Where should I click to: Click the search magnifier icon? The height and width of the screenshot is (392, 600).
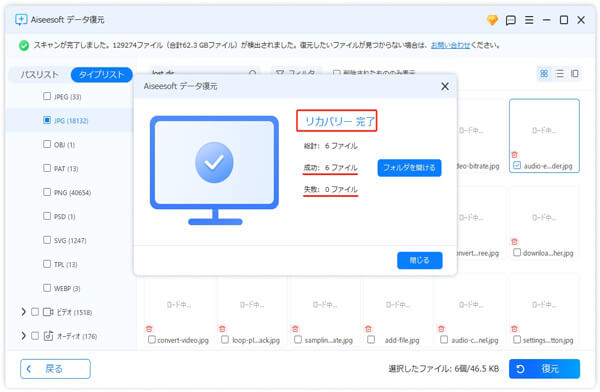pyautogui.click(x=253, y=73)
